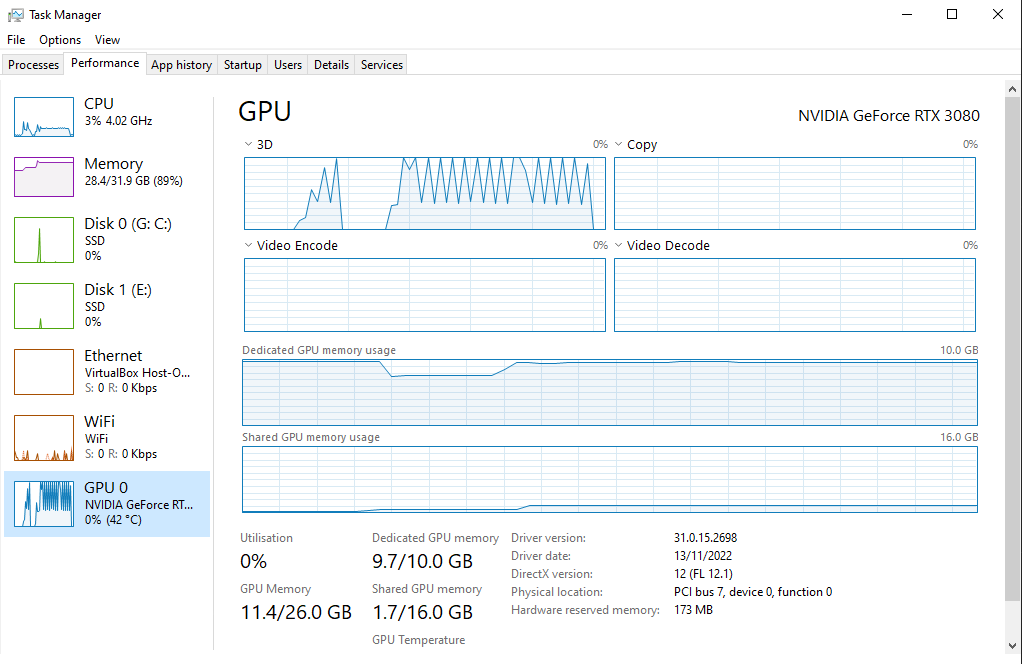Image resolution: width=1022 pixels, height=664 pixels.
Task: Click the NVIDIA GeForce RTX 3080 heading
Action: tap(889, 115)
